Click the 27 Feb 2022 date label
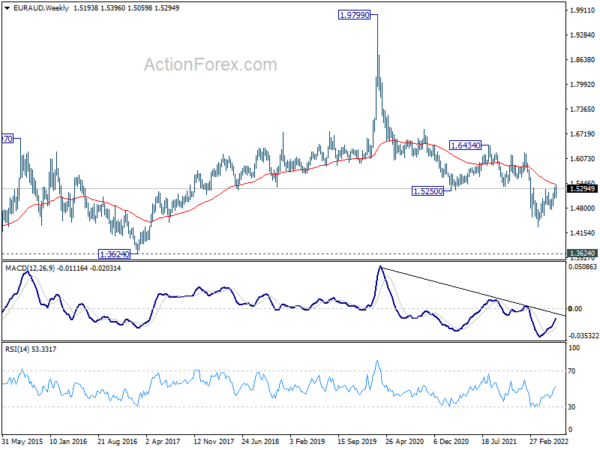 tap(549, 441)
